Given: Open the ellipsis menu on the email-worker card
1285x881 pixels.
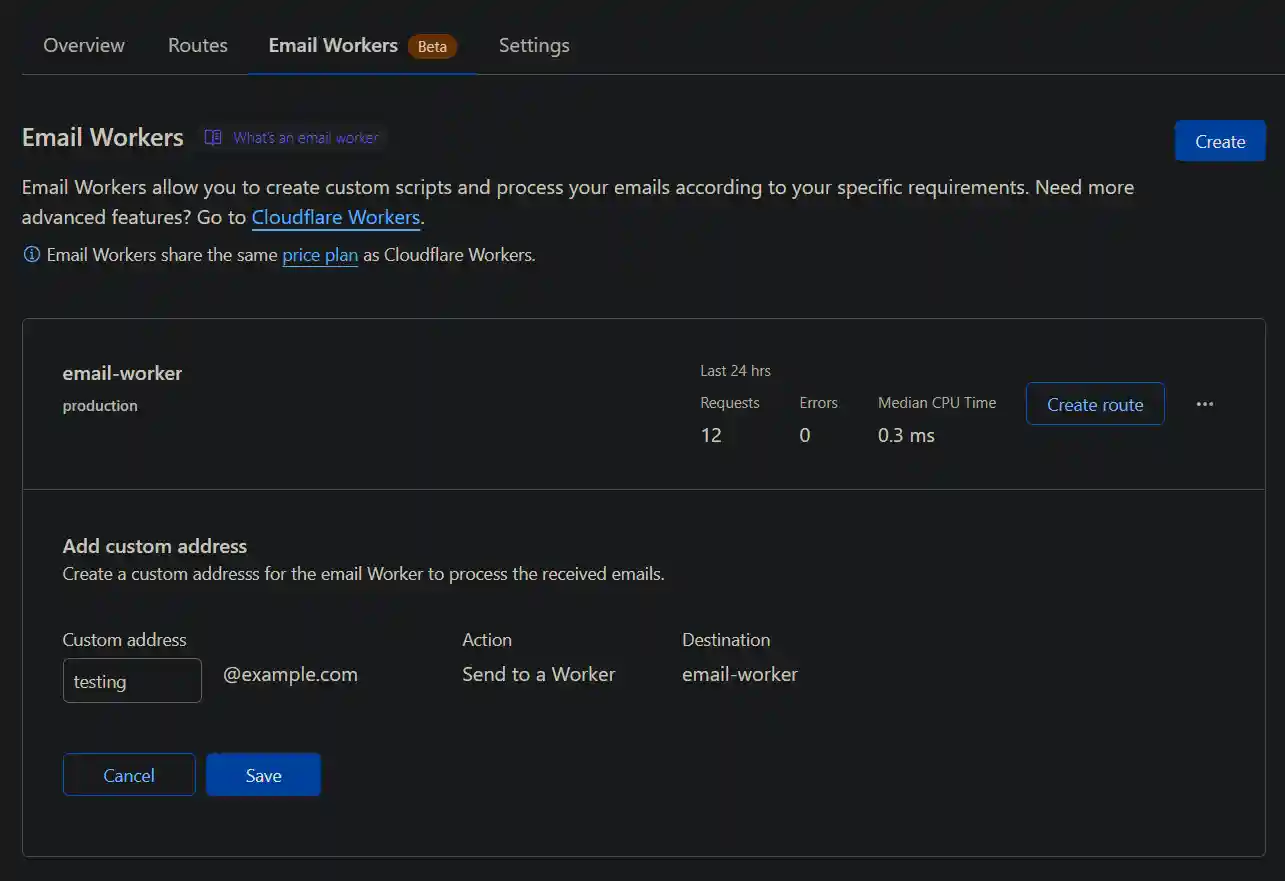Looking at the screenshot, I should (1204, 403).
